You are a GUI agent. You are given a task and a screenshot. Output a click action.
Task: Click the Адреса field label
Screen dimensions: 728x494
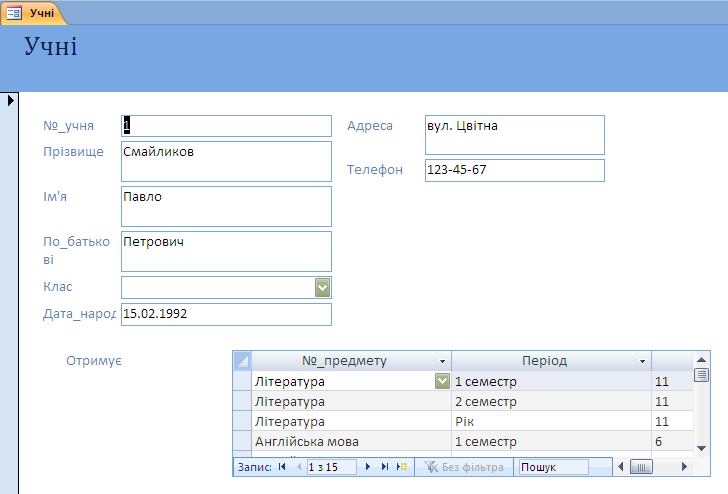pos(370,126)
